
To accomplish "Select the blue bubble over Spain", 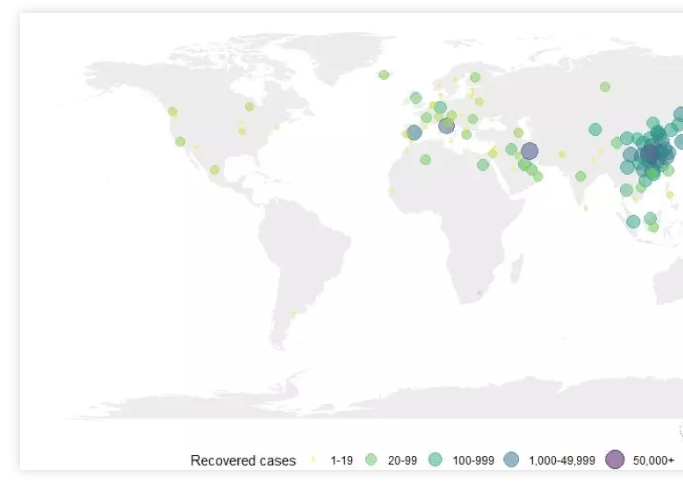I will click(x=414, y=132).
